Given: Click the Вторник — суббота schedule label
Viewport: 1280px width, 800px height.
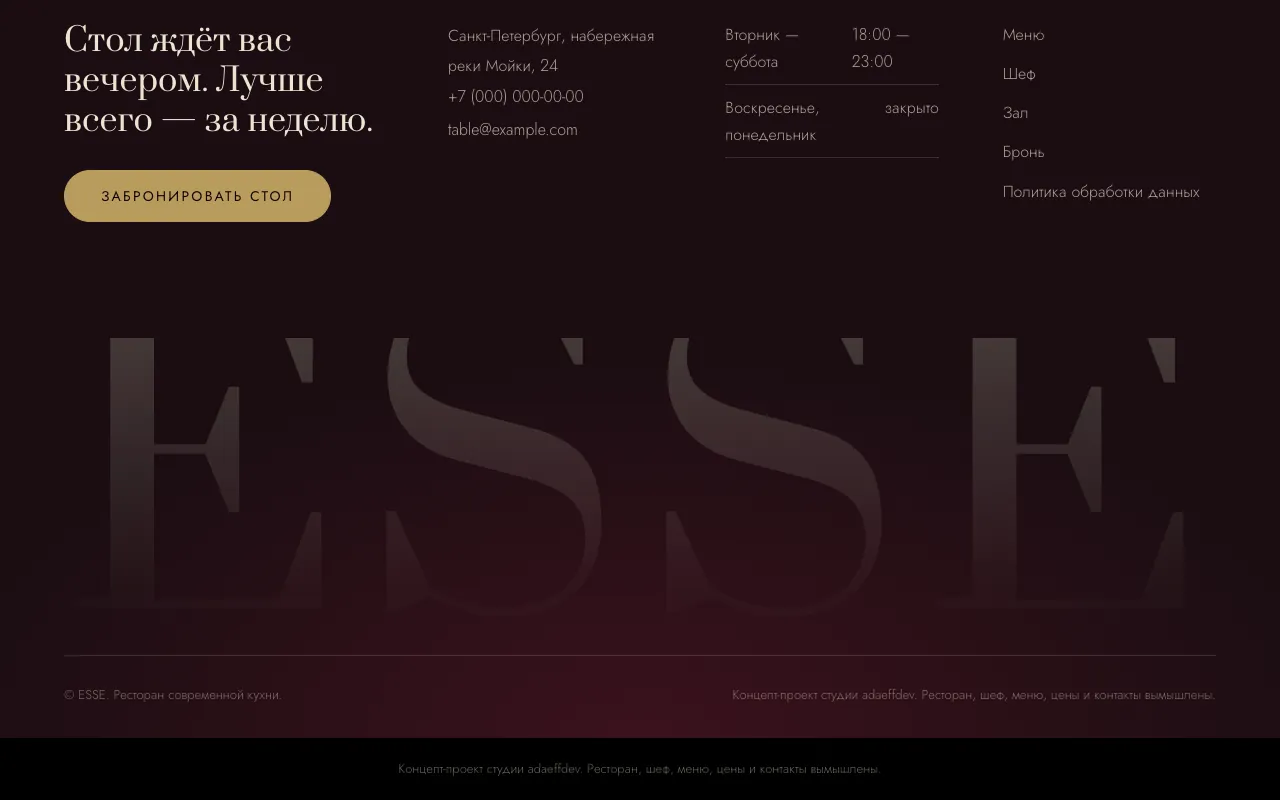Looking at the screenshot, I should click(x=762, y=48).
